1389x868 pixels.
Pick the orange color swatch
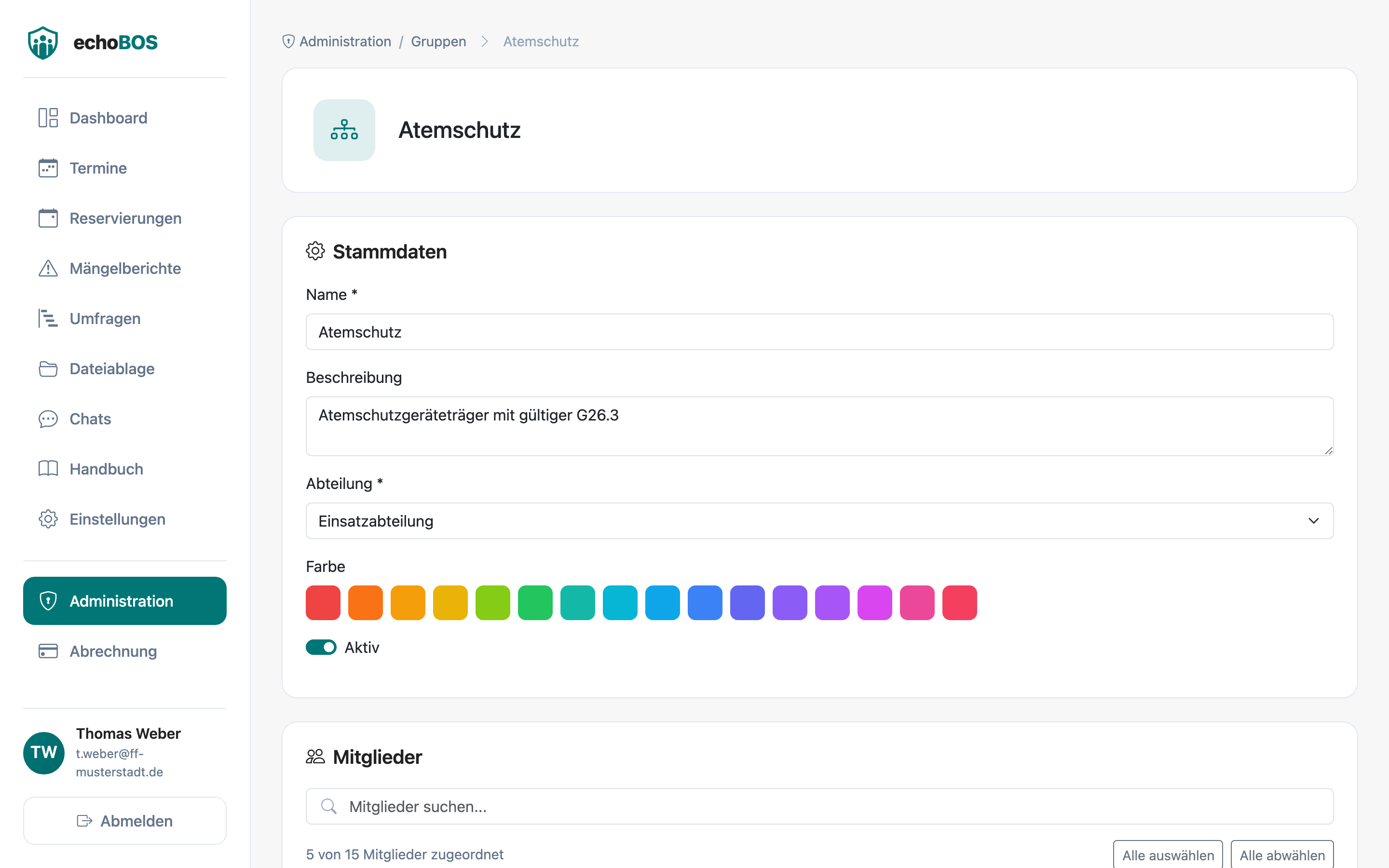(x=366, y=603)
